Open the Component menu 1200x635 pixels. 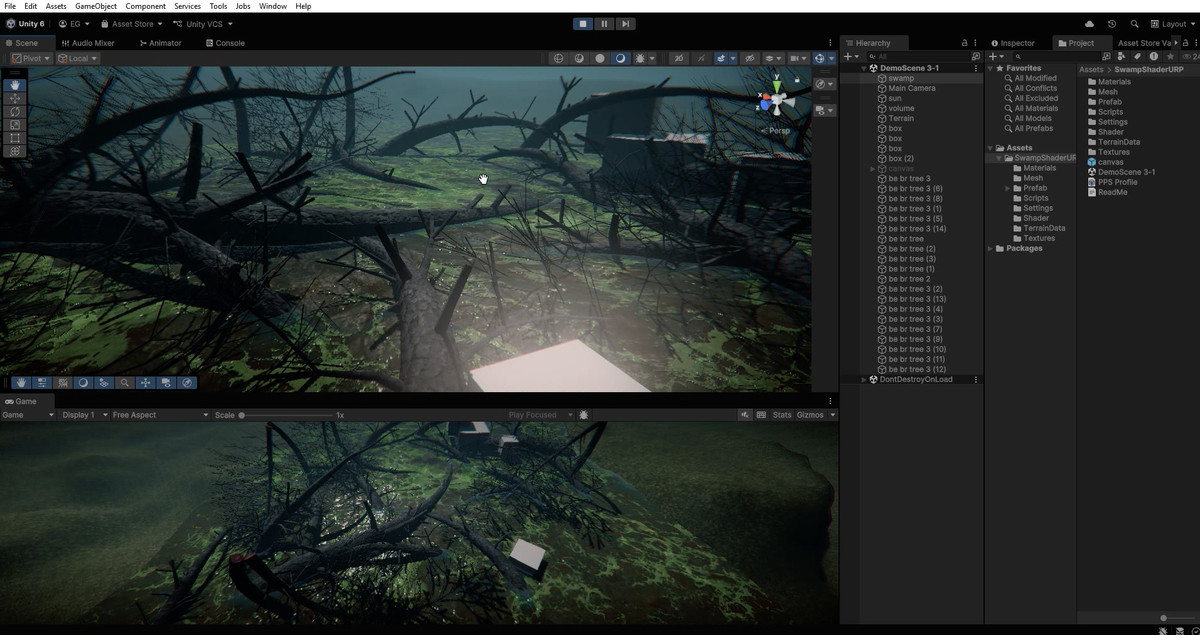pyautogui.click(x=146, y=6)
